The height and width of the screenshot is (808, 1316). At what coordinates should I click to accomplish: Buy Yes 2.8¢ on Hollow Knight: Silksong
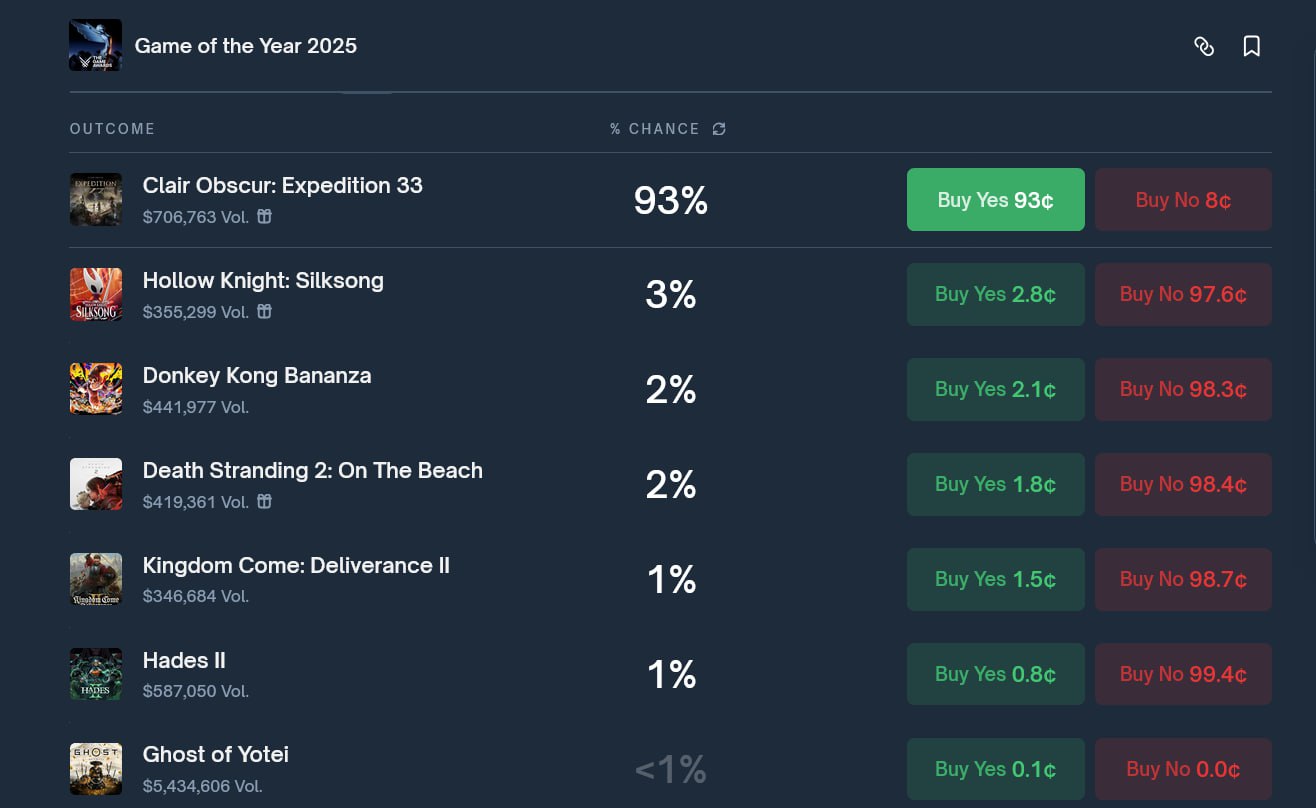pyautogui.click(x=995, y=294)
